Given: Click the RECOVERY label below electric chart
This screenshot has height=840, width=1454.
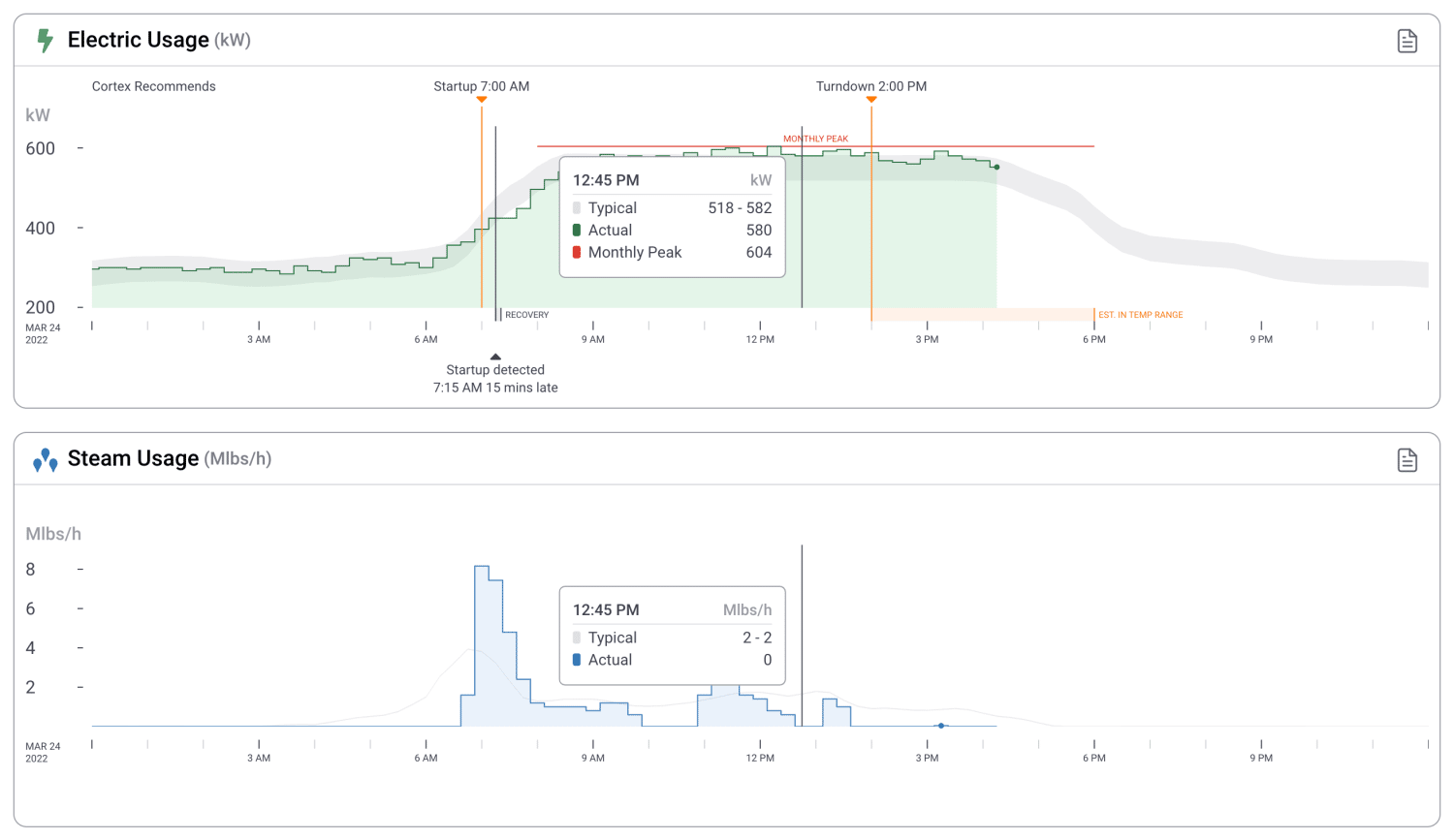Looking at the screenshot, I should click(526, 315).
